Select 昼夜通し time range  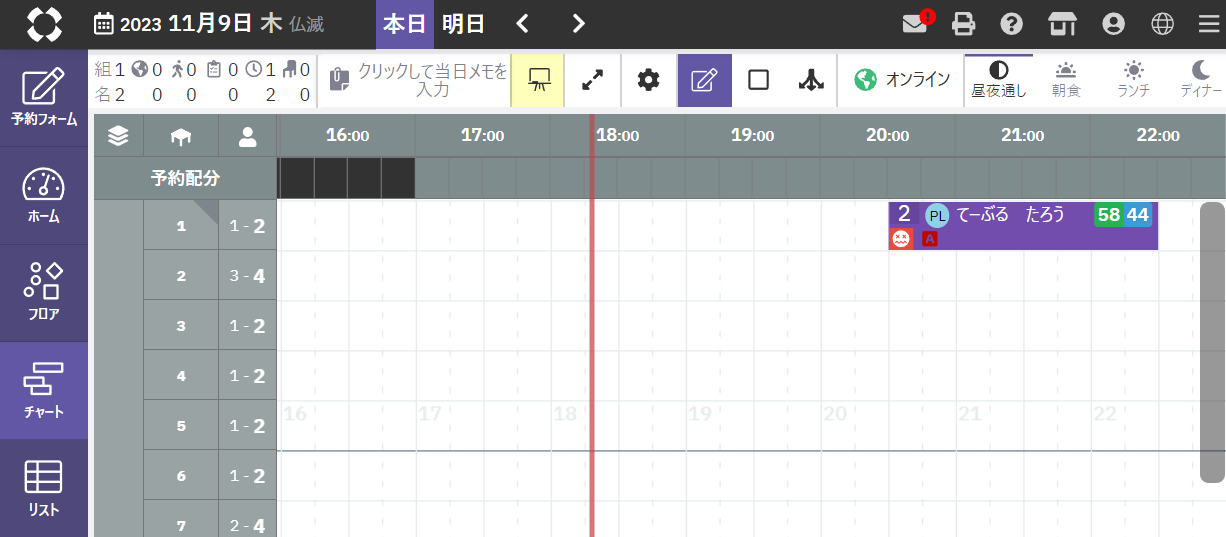[x=999, y=81]
